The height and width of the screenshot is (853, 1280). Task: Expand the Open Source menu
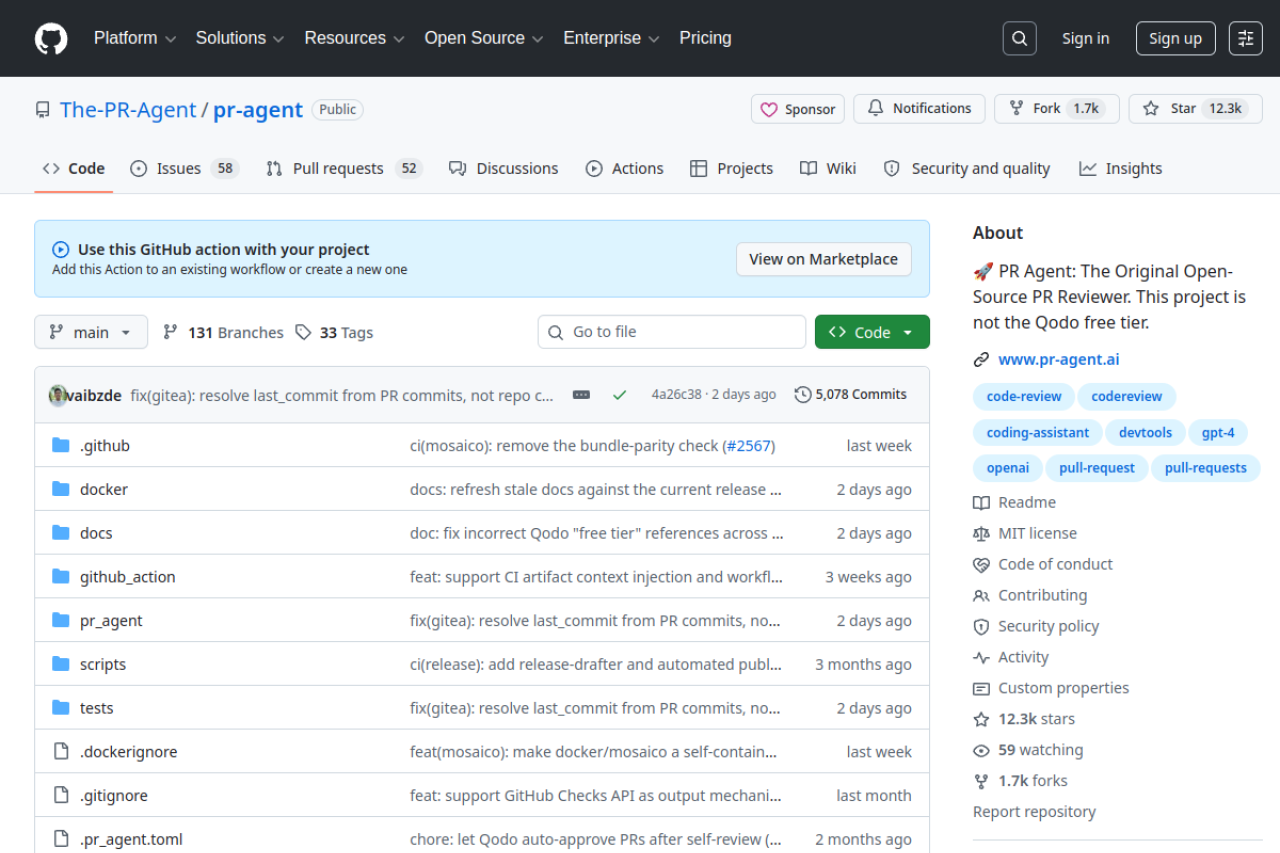[484, 38]
